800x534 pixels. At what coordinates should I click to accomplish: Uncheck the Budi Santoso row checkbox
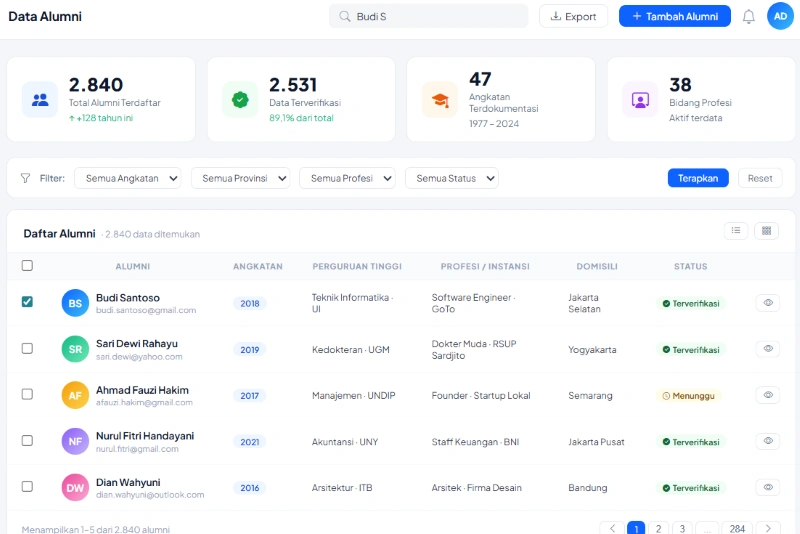pos(27,302)
